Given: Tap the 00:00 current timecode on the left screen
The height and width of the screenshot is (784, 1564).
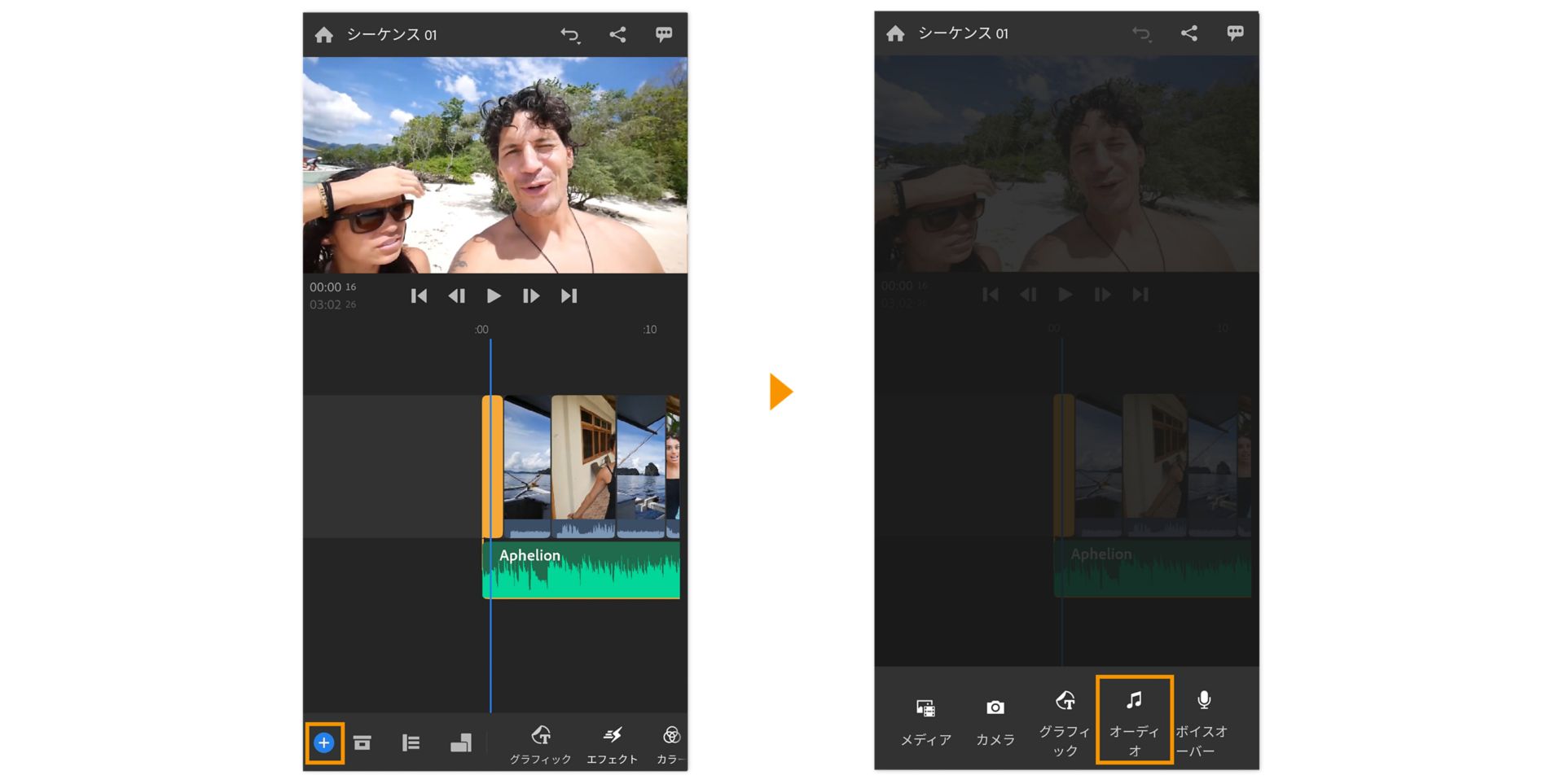Looking at the screenshot, I should coord(332,287).
